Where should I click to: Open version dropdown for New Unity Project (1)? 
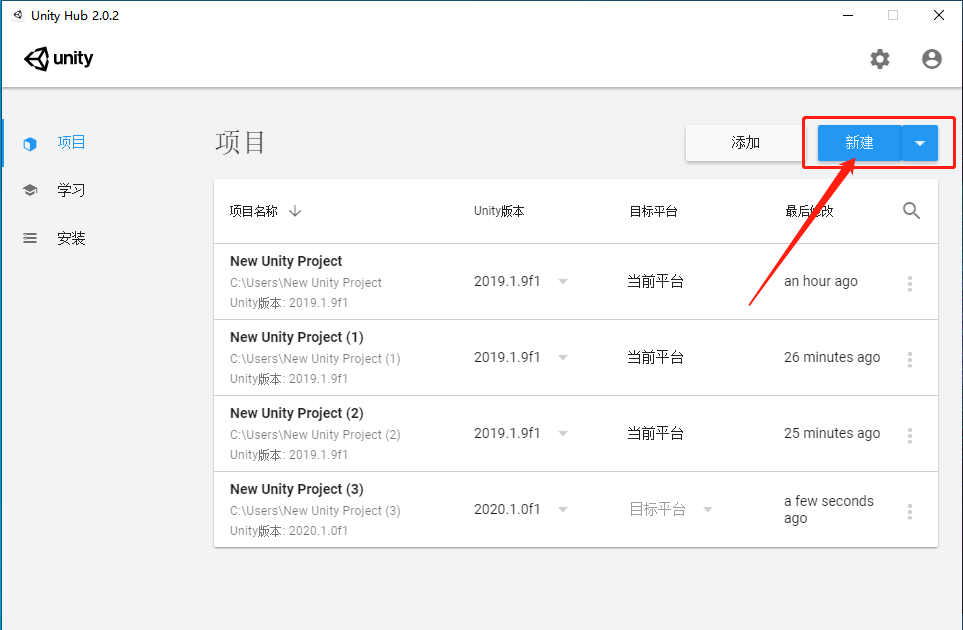(563, 357)
